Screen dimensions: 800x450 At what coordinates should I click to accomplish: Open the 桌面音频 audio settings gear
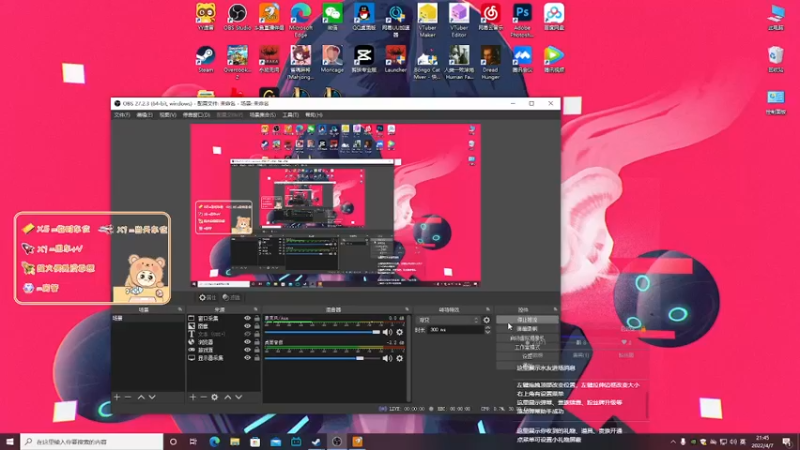pos(399,359)
